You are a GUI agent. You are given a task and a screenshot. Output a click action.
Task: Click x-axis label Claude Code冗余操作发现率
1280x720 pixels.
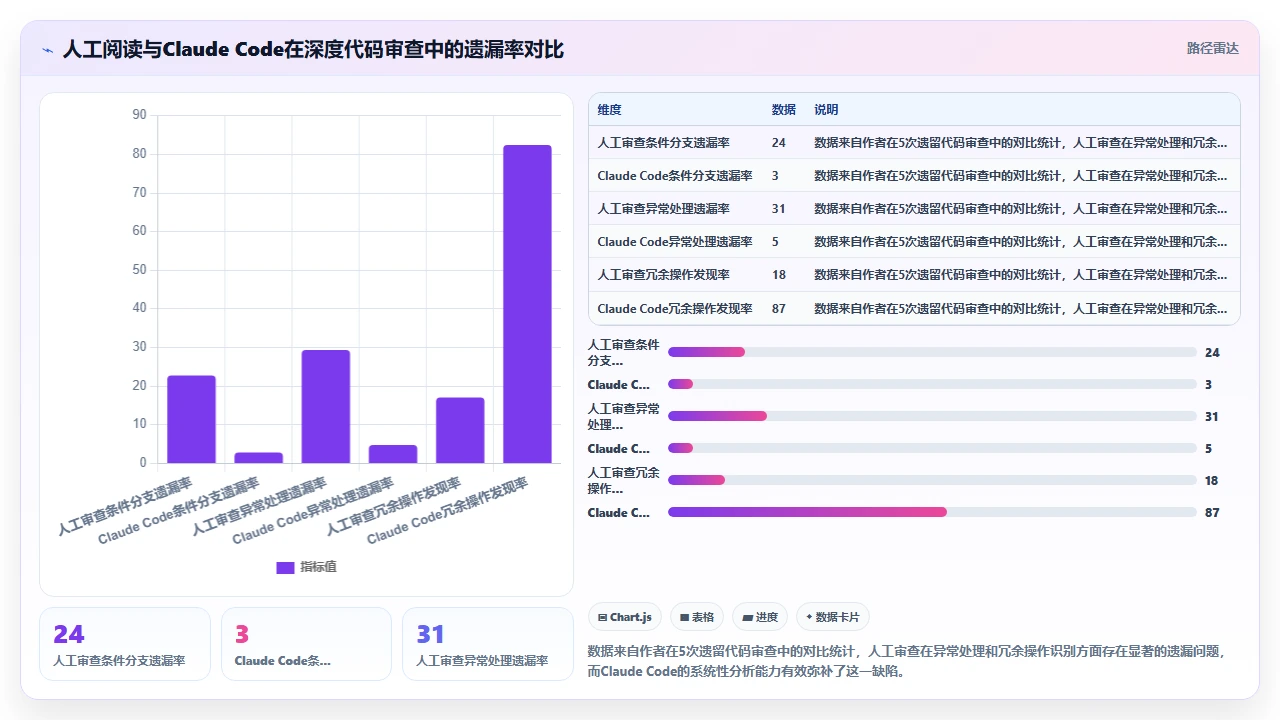point(448,510)
